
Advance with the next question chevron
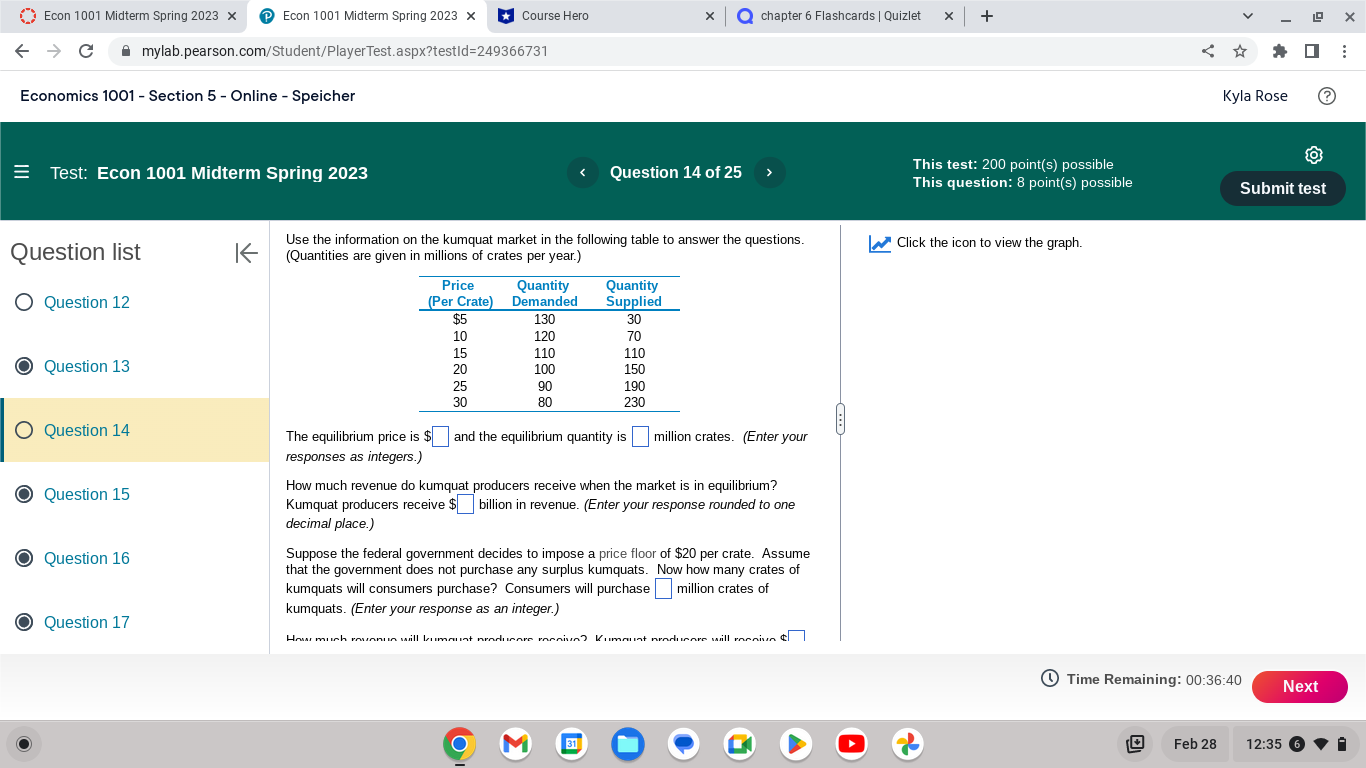coord(769,172)
